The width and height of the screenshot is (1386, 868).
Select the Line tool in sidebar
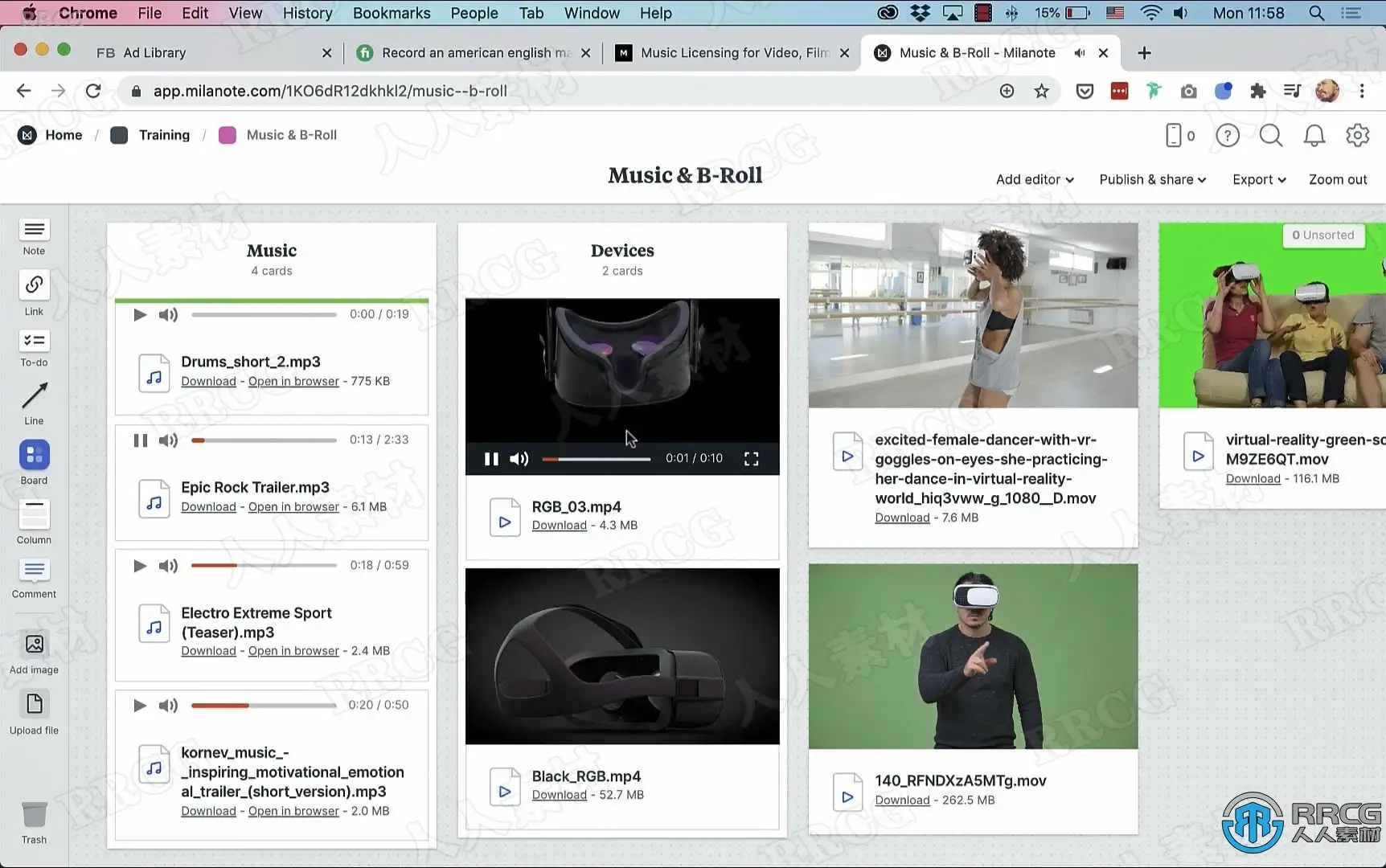coord(34,403)
